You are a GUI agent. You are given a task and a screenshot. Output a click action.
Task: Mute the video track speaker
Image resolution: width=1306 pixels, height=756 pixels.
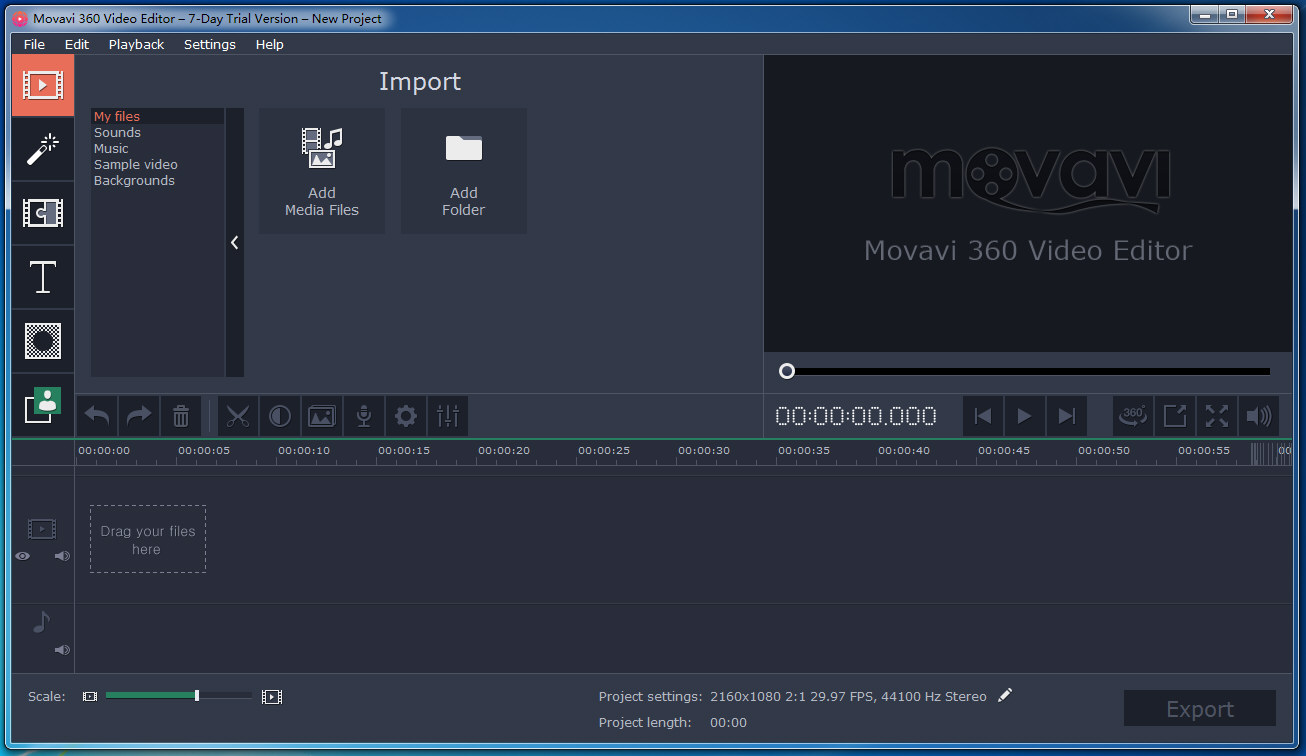[62, 556]
